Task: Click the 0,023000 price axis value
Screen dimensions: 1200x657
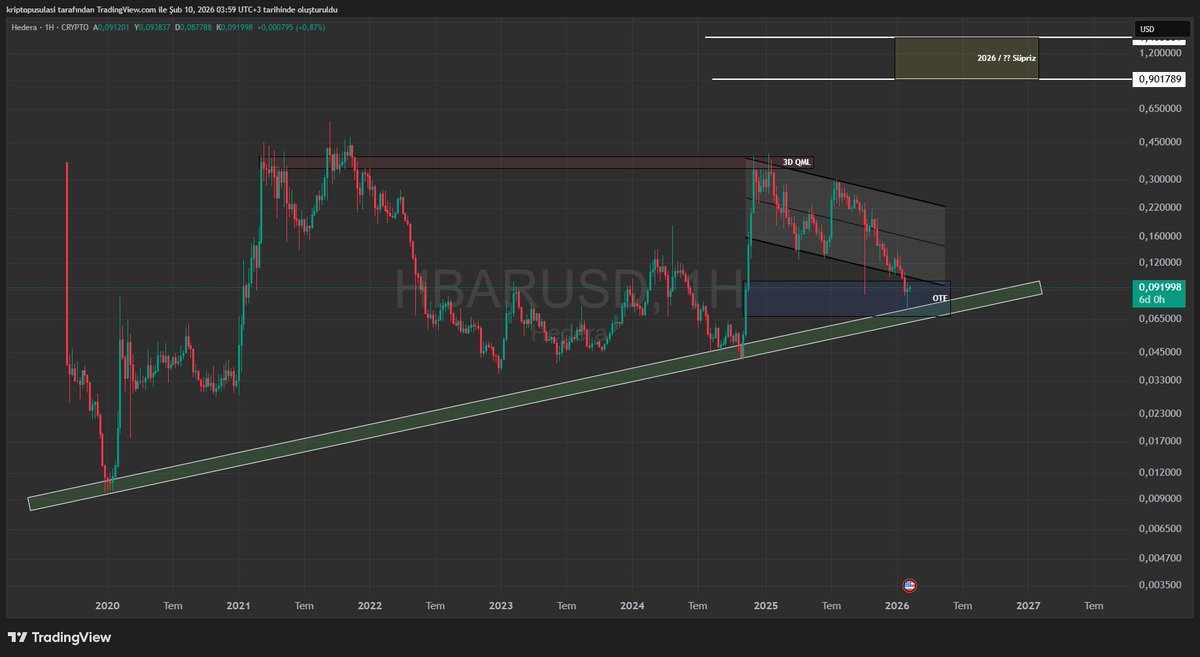Action: click(x=1160, y=413)
